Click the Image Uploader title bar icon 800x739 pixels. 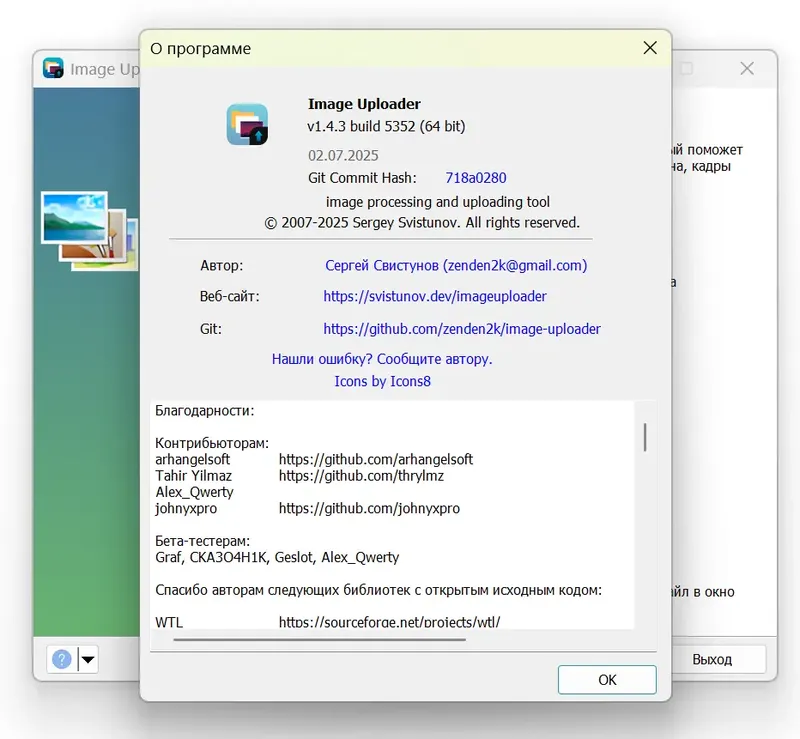52,68
